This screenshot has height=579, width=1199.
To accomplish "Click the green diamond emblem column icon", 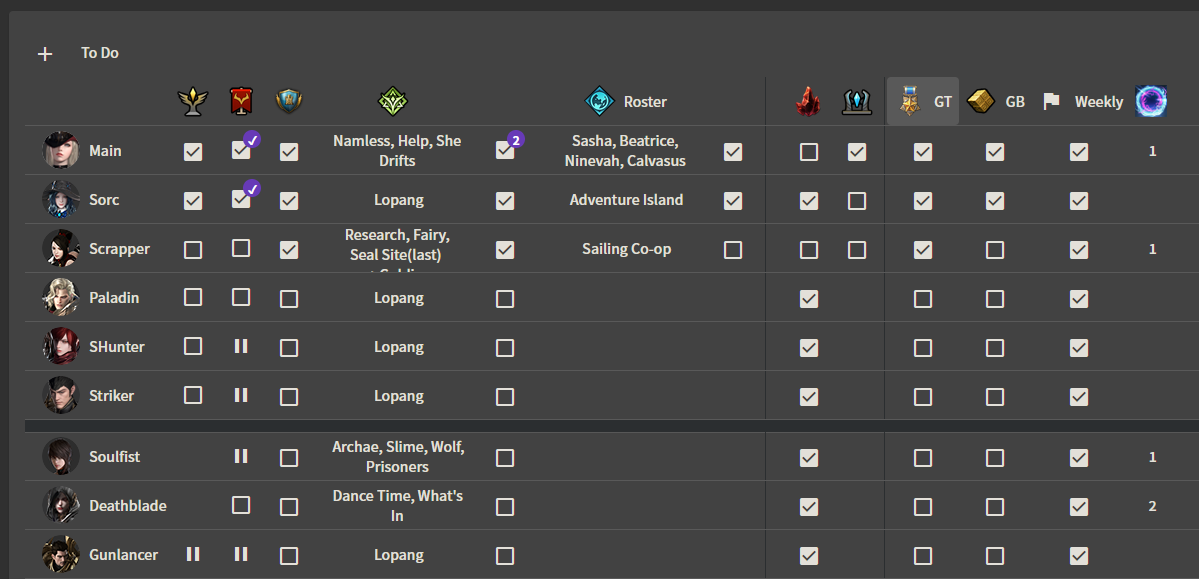I will 393,101.
